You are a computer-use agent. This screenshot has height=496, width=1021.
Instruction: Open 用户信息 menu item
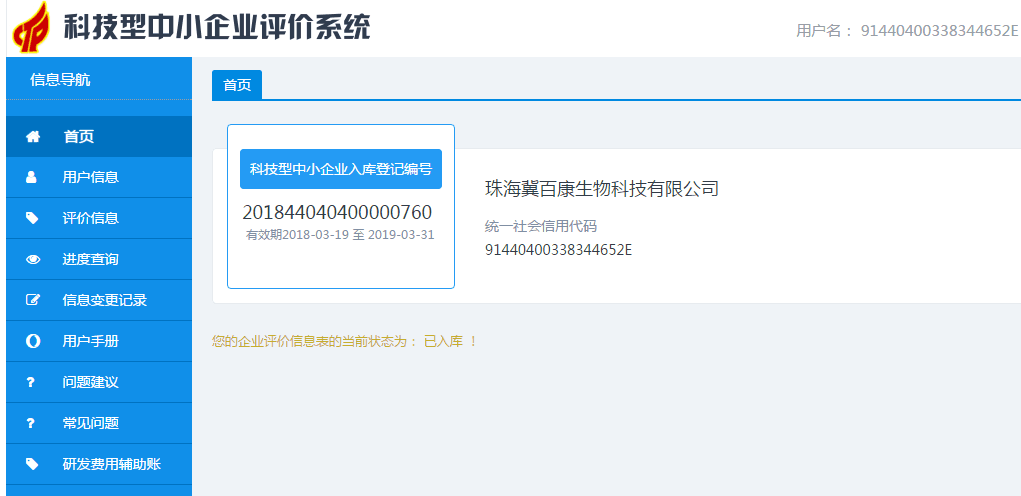(x=99, y=177)
